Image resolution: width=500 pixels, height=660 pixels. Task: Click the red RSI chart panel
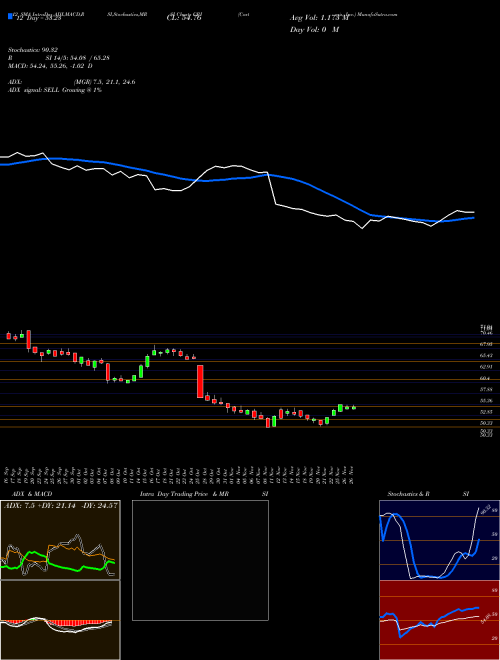tap(439, 620)
